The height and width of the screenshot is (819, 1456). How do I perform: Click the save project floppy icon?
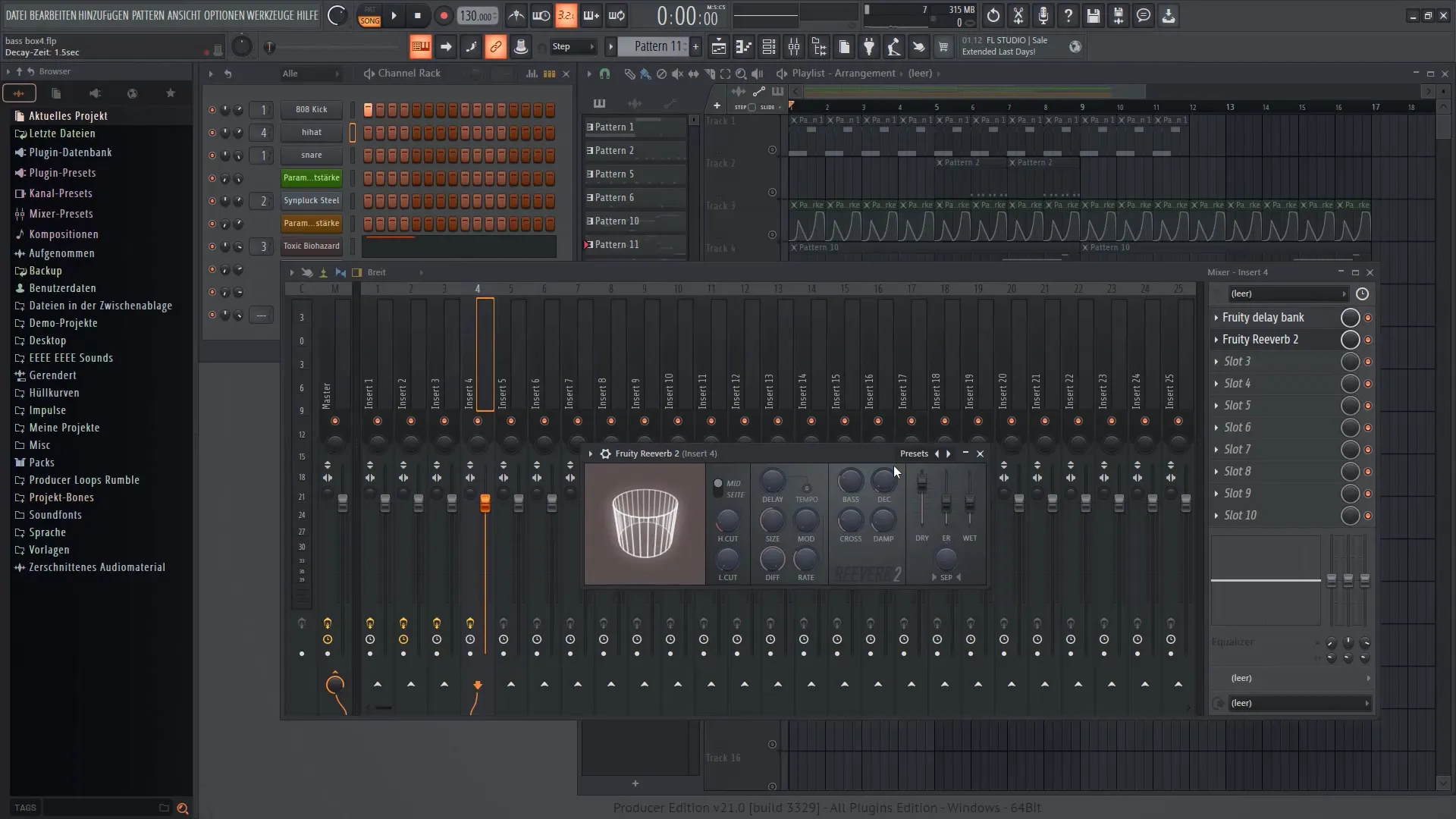(x=1094, y=15)
